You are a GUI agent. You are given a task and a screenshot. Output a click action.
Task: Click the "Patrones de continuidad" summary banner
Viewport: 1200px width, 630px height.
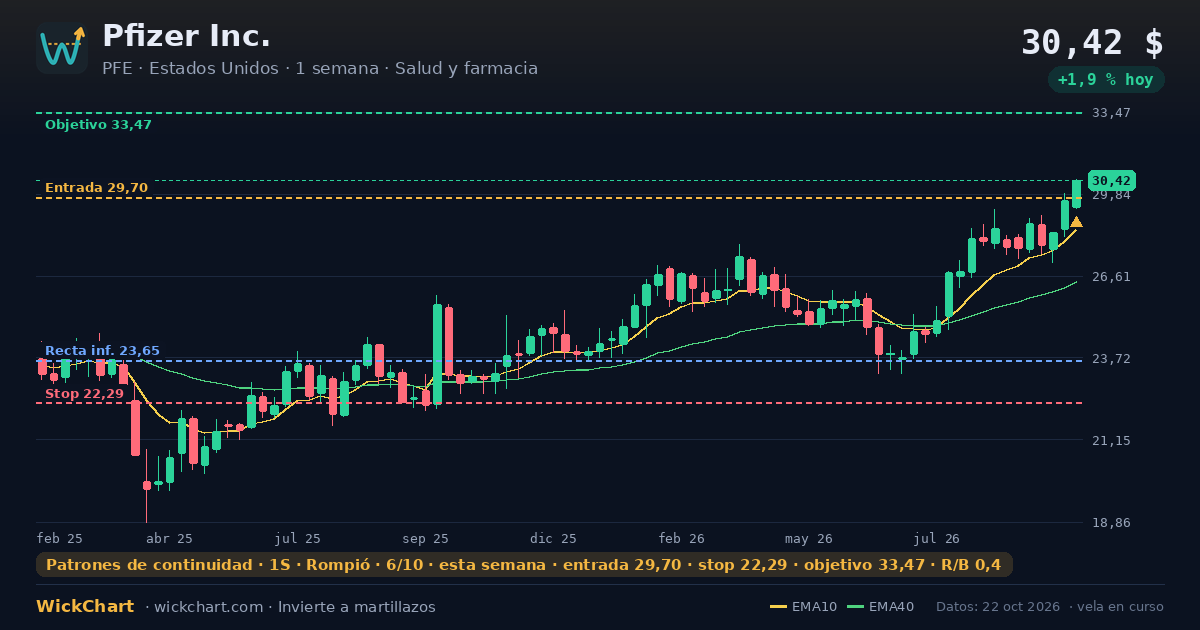[x=524, y=565]
